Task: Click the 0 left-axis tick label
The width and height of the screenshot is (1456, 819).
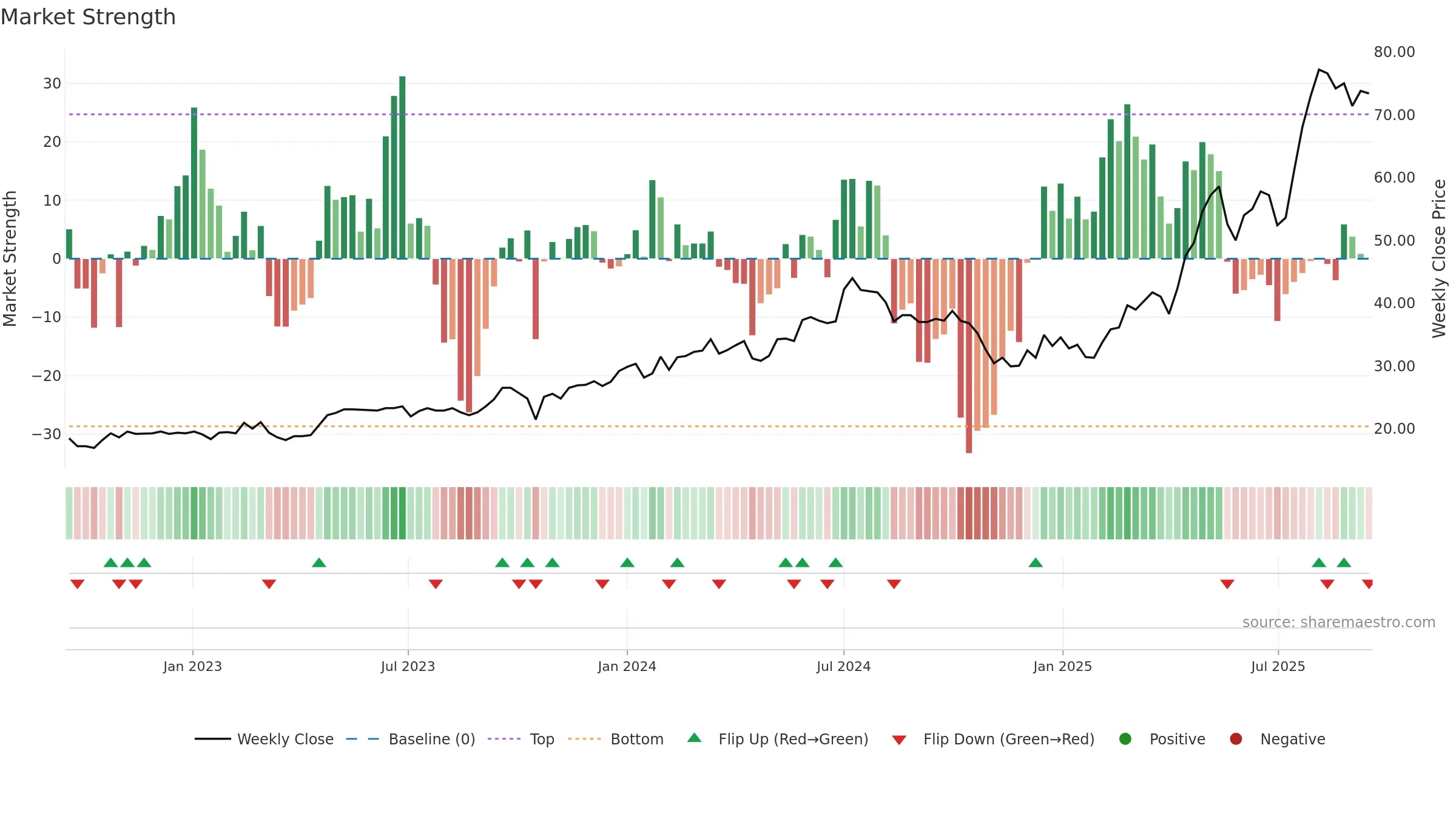Action: tap(57, 259)
